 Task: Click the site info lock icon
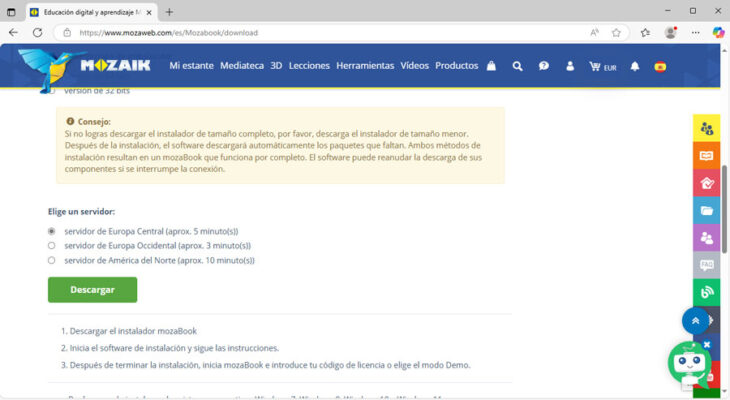coord(67,33)
